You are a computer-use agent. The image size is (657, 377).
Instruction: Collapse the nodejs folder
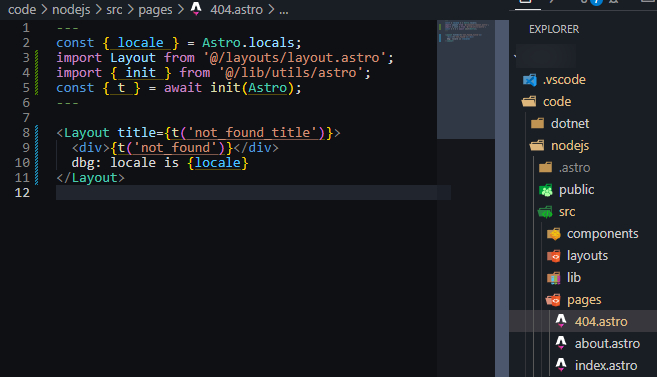[570, 146]
